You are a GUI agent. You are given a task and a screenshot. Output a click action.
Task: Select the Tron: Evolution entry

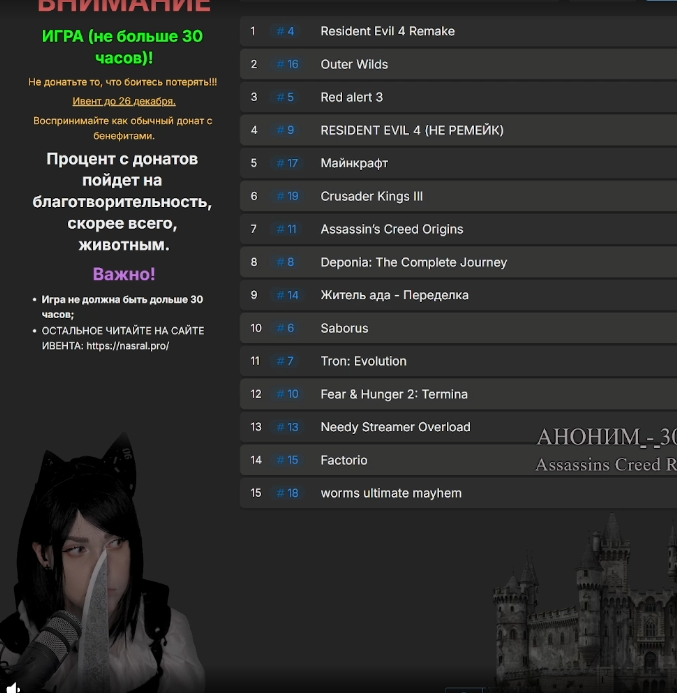458,361
